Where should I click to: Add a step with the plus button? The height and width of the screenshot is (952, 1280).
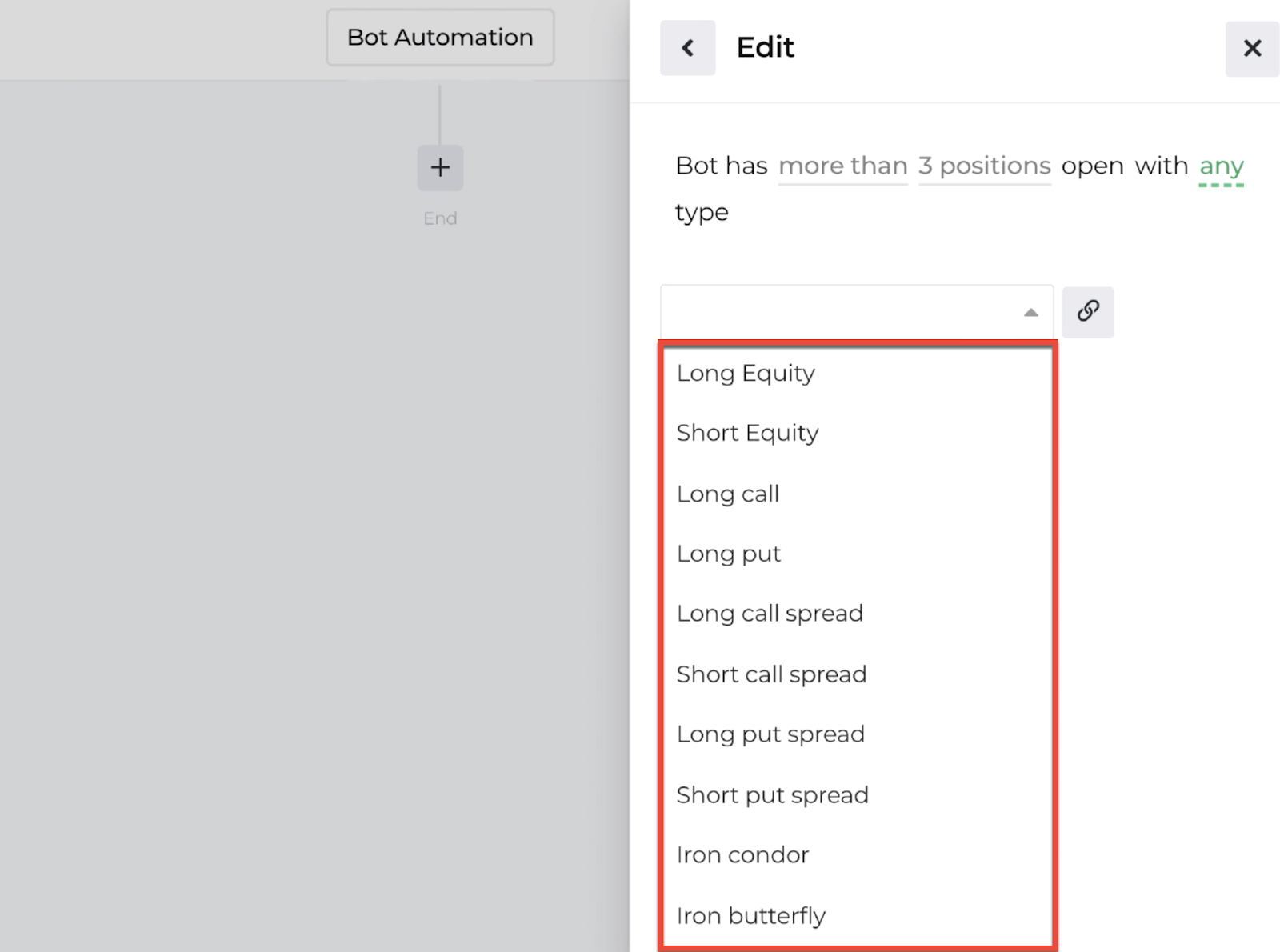pyautogui.click(x=440, y=167)
